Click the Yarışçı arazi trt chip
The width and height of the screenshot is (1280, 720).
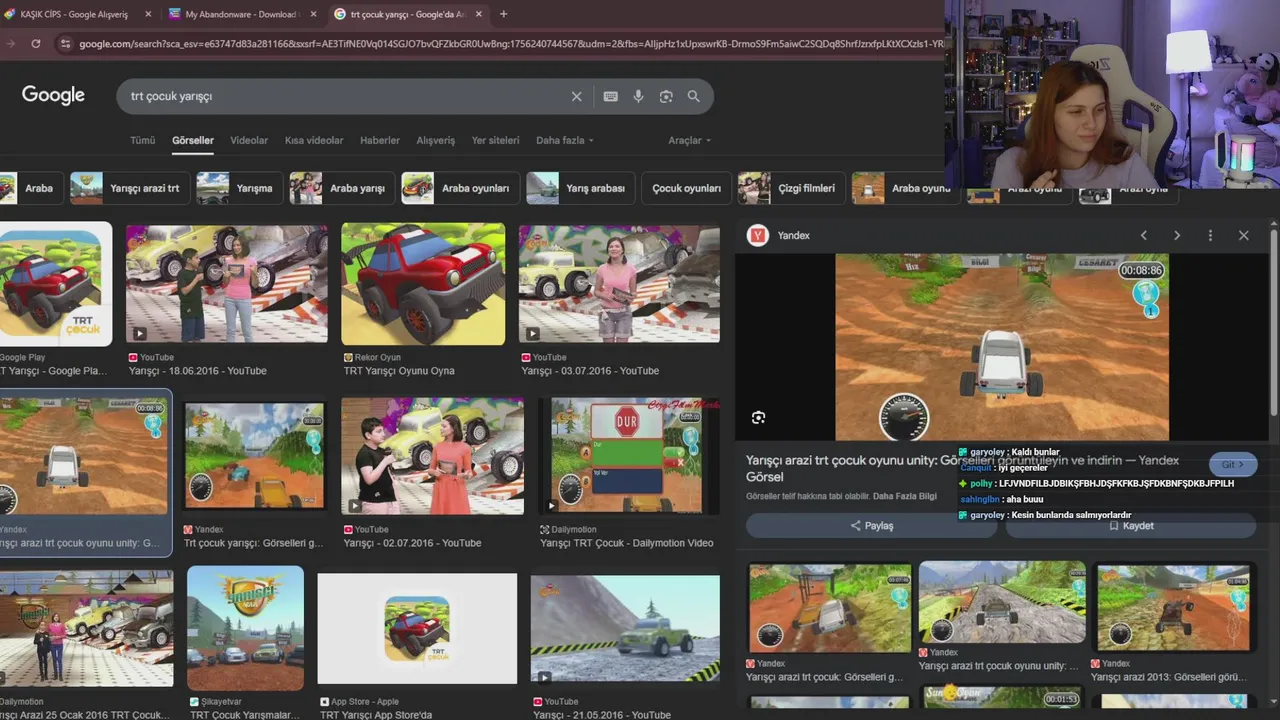pyautogui.click(x=128, y=188)
